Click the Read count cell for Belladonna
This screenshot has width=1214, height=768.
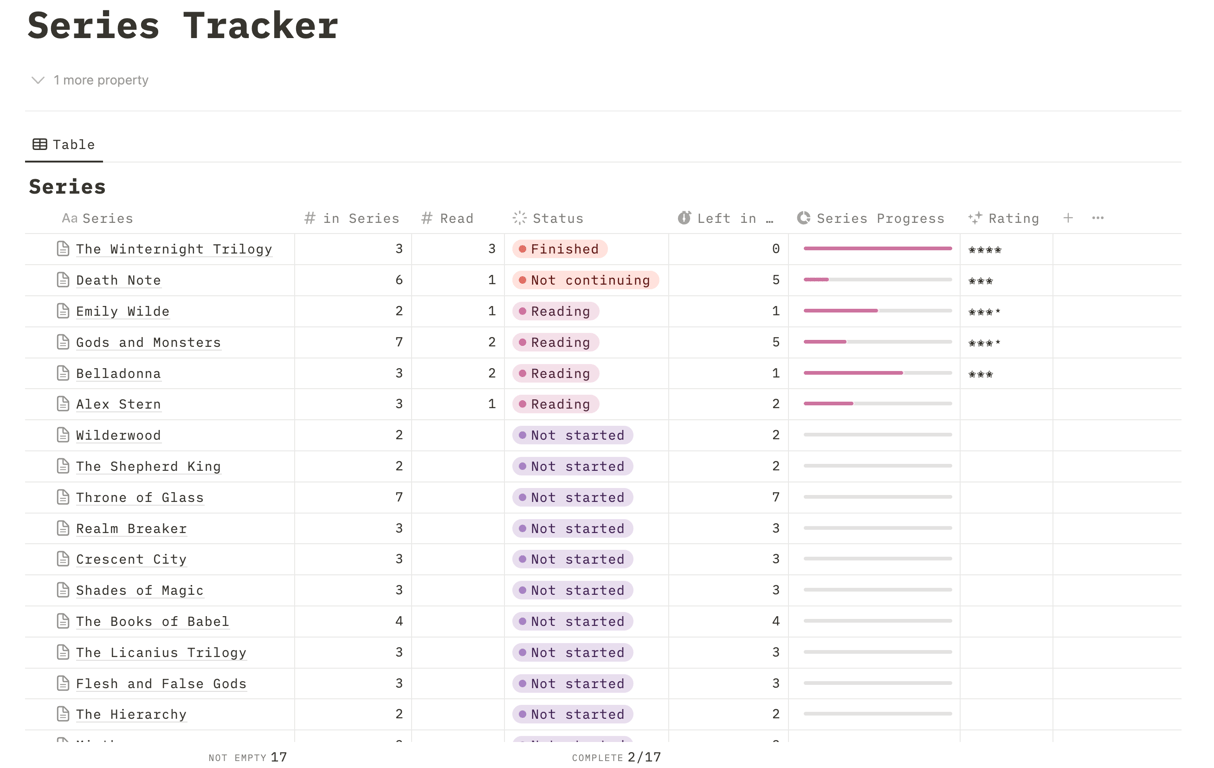pos(457,373)
